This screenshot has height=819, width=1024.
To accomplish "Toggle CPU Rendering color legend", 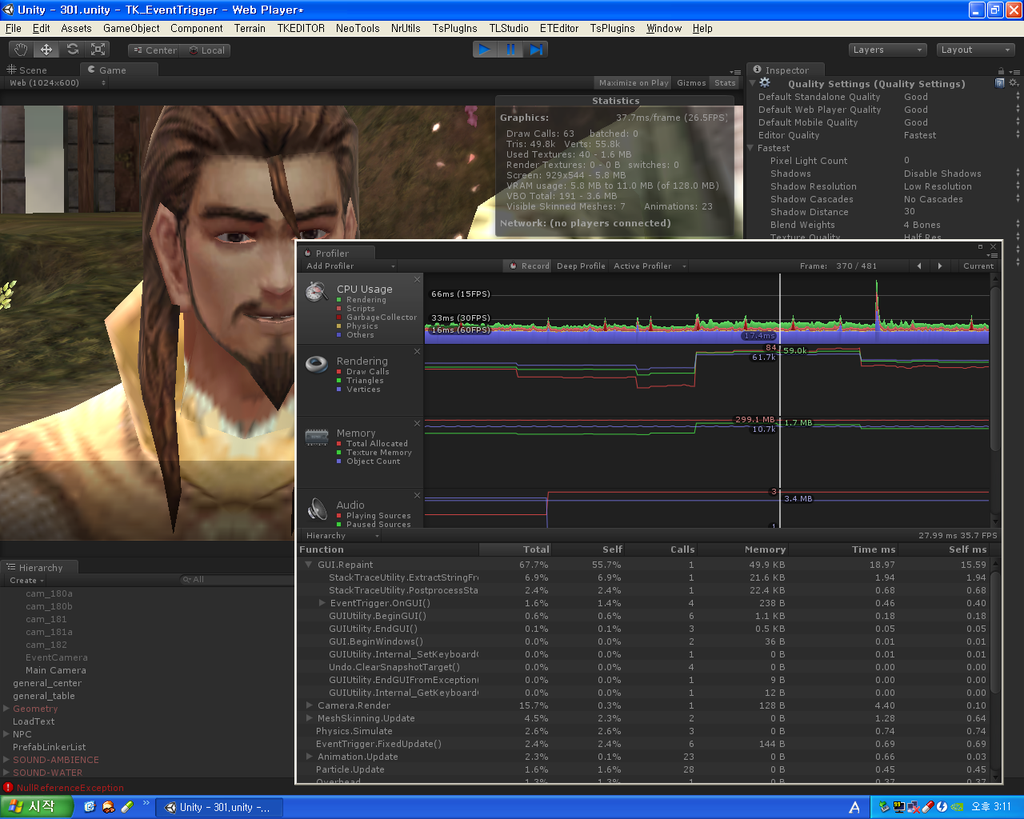I will (339, 300).
